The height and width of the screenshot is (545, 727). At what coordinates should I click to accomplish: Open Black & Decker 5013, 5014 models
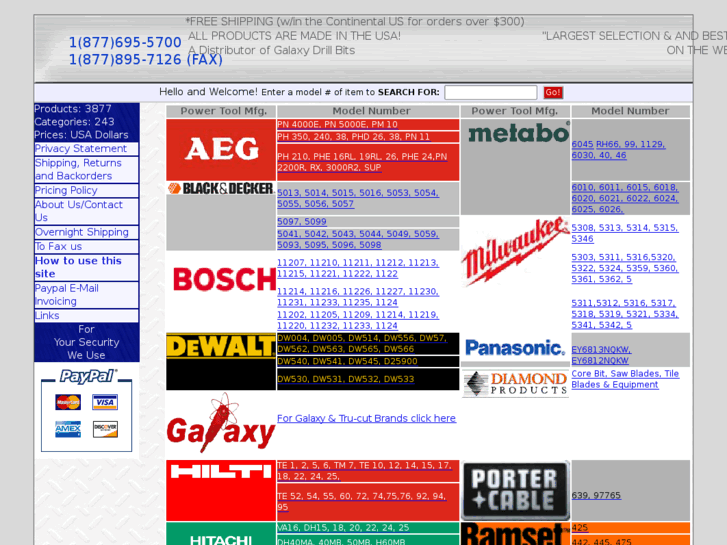357,198
